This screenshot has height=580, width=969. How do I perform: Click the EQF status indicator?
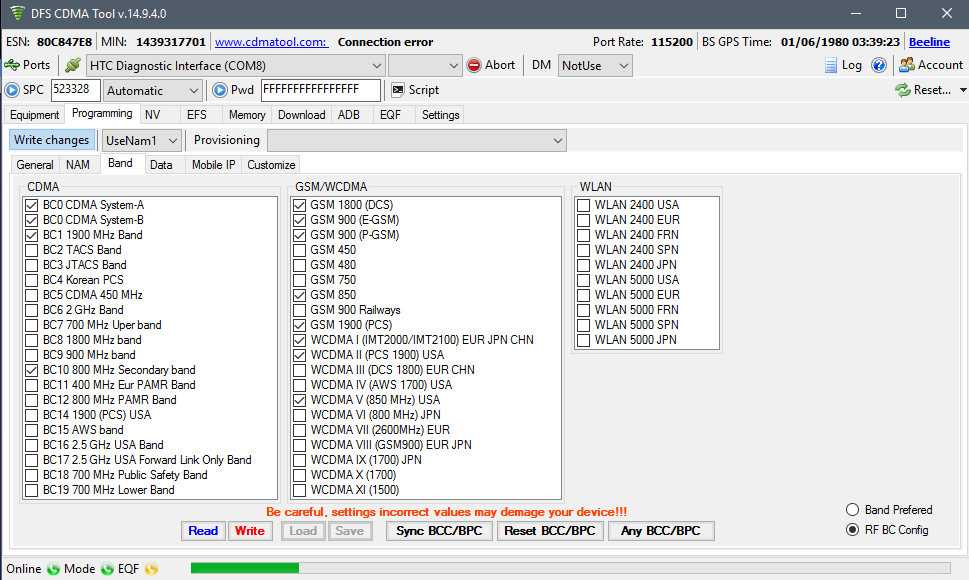pyautogui.click(x=151, y=569)
